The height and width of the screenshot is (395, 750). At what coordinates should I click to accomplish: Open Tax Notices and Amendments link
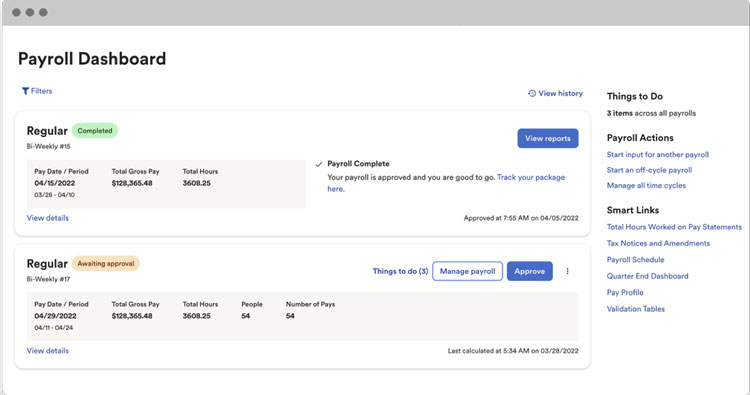[658, 243]
